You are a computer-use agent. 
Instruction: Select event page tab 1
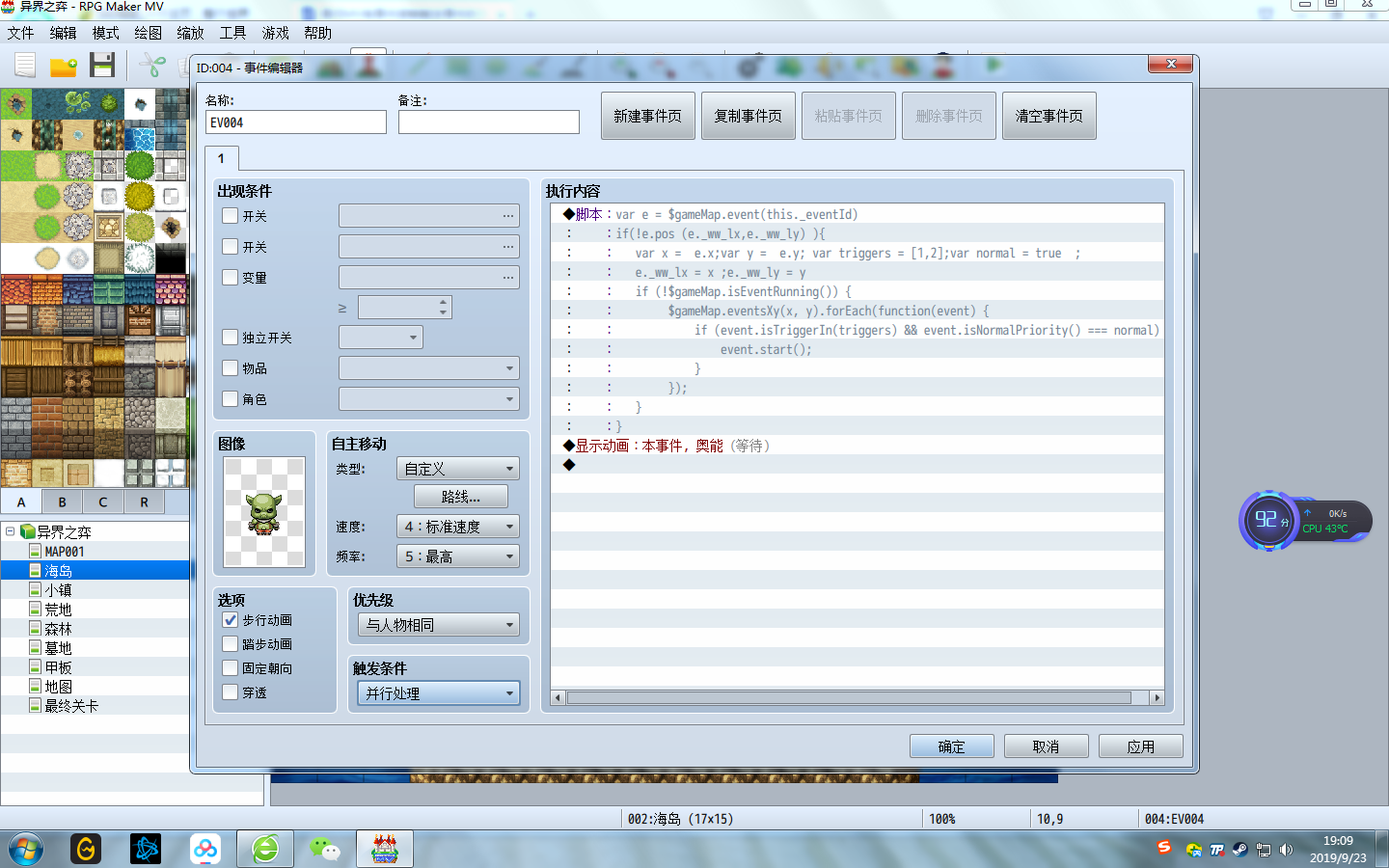222,158
